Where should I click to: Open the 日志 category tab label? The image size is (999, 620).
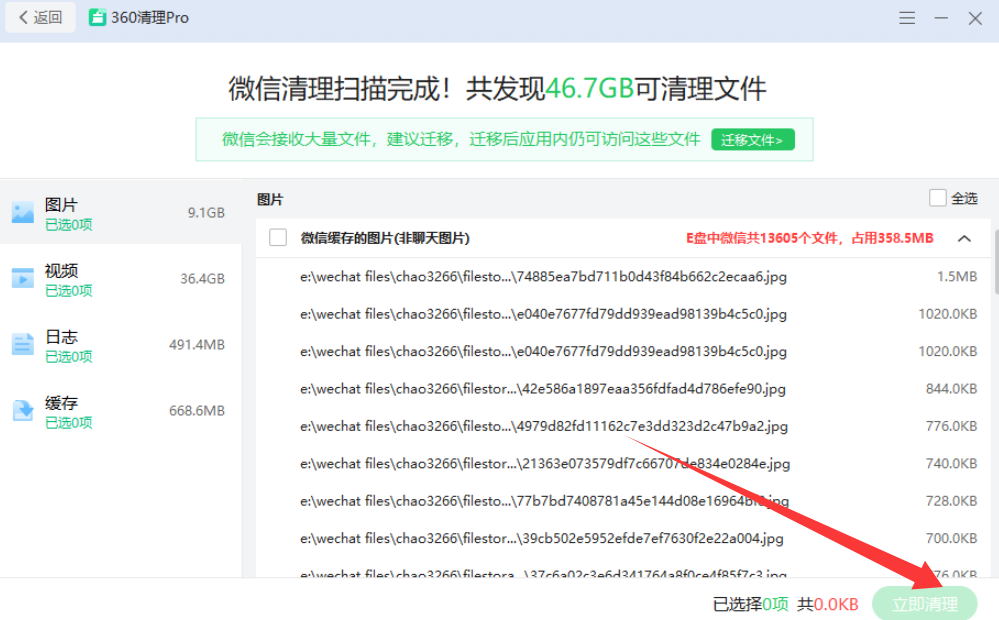pyautogui.click(x=61, y=336)
